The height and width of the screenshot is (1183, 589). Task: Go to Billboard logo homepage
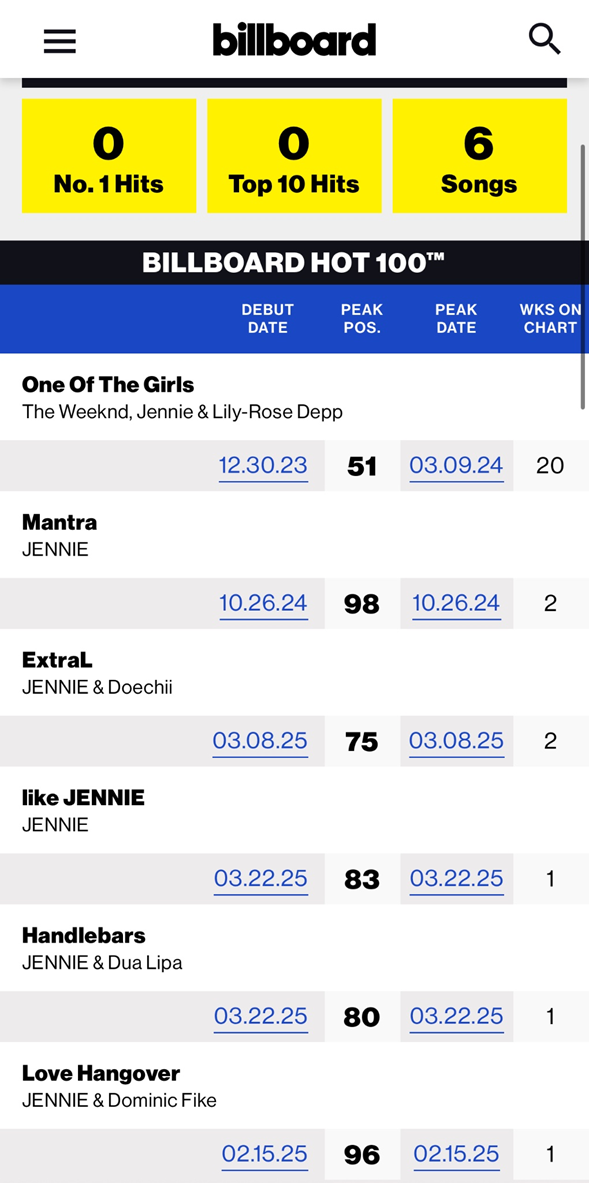(294, 39)
